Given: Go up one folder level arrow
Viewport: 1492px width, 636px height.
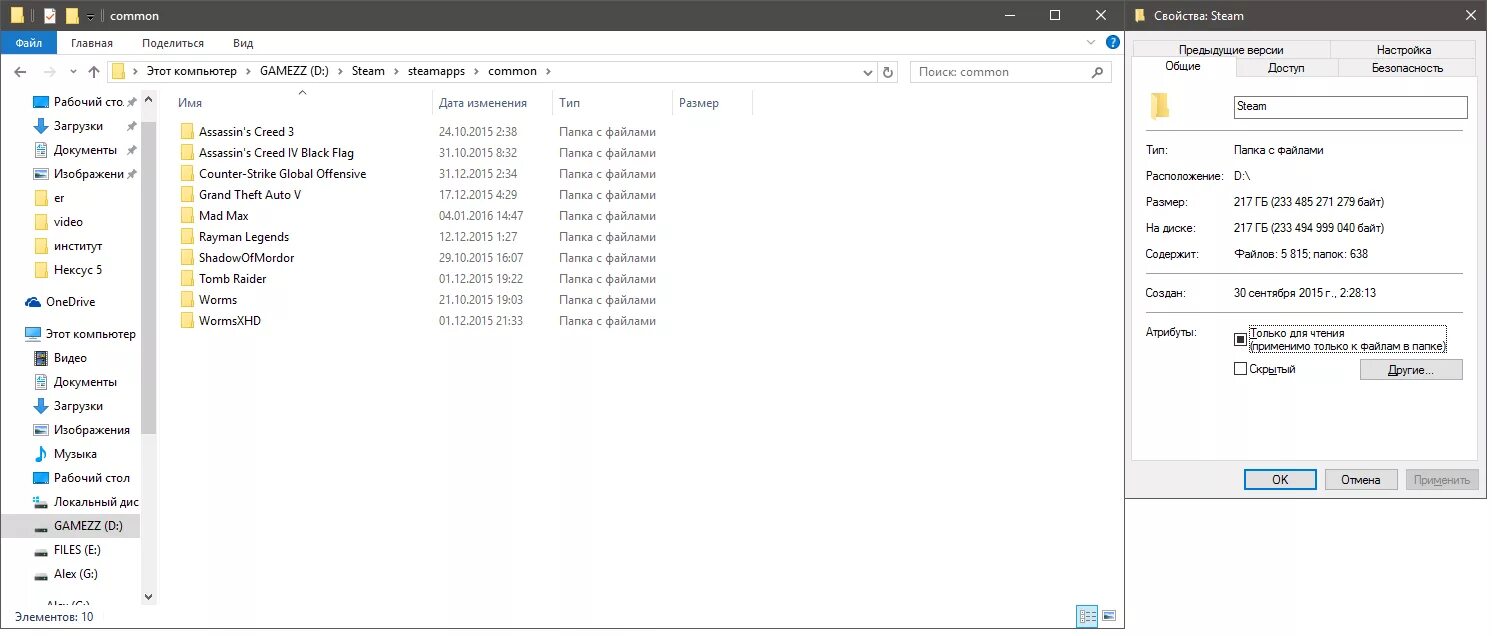Looking at the screenshot, I should pyautogui.click(x=94, y=72).
